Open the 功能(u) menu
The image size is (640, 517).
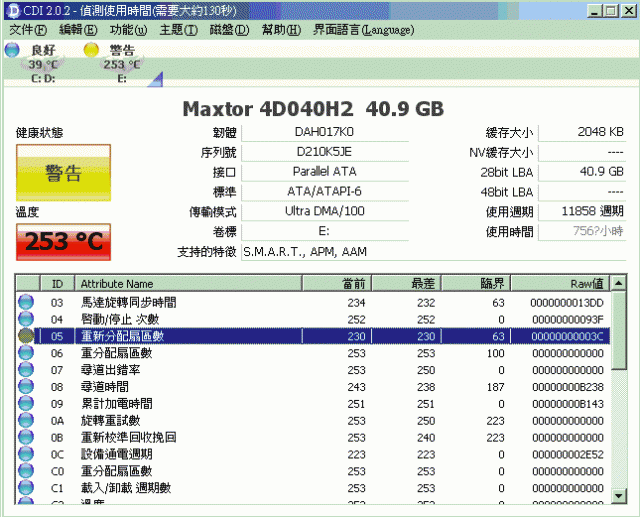pos(128,30)
